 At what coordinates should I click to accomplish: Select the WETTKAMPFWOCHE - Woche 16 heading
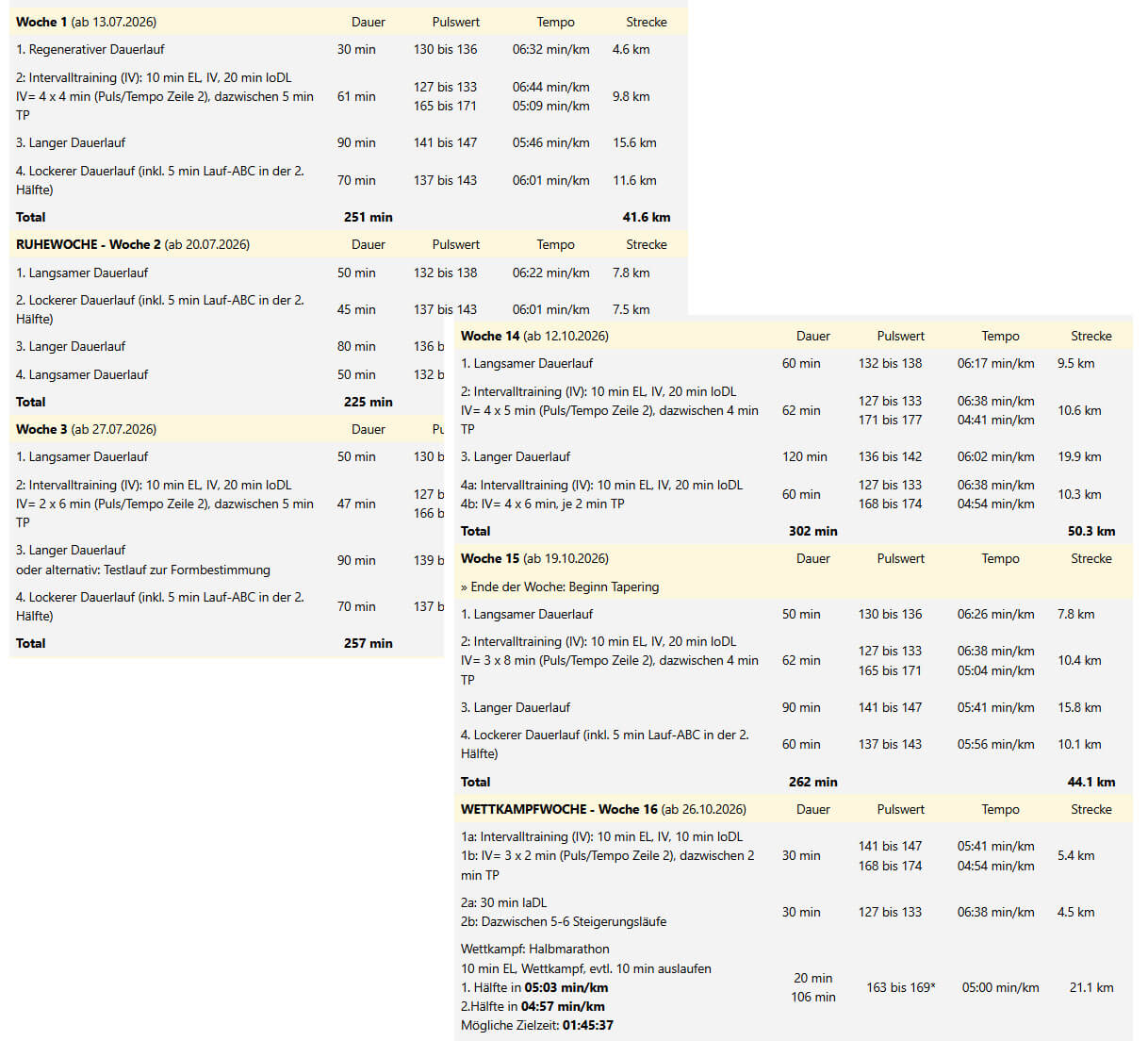pyautogui.click(x=603, y=809)
